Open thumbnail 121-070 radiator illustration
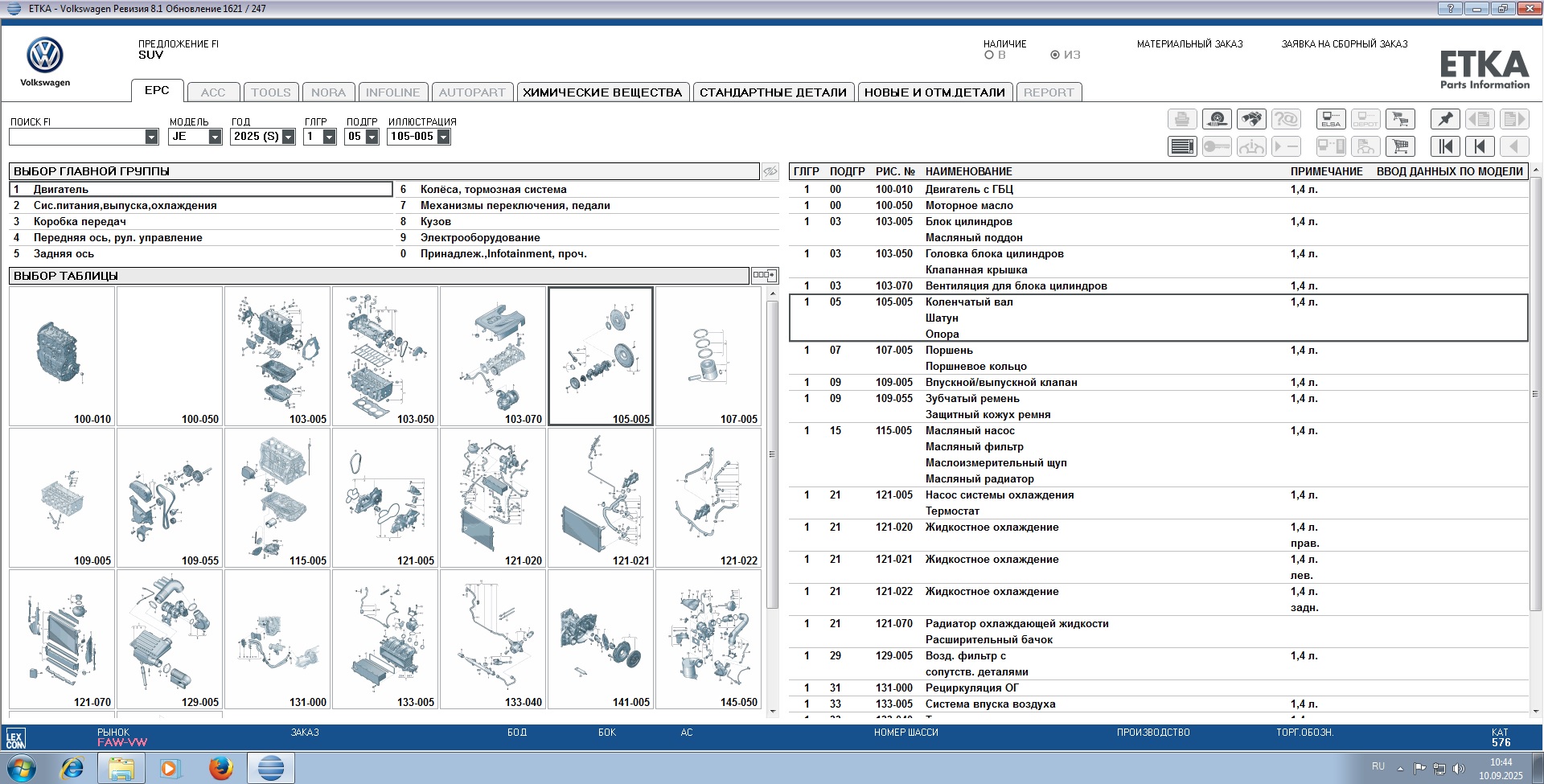Image resolution: width=1544 pixels, height=784 pixels. (62, 639)
